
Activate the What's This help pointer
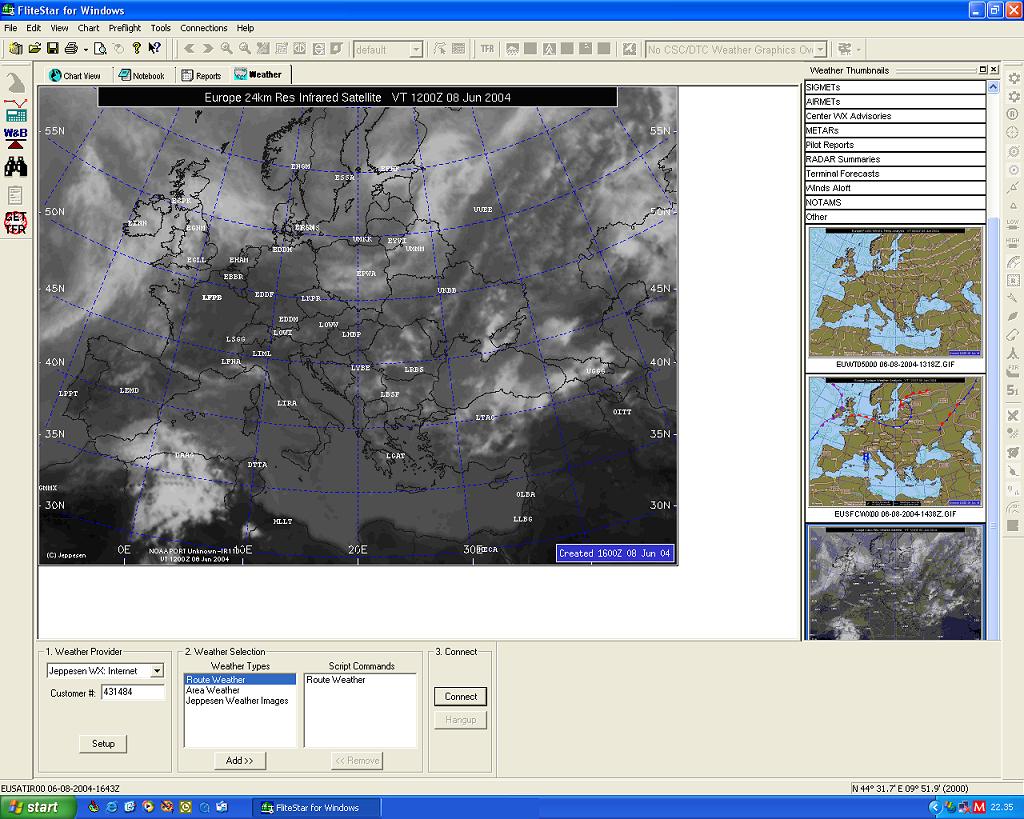(x=154, y=48)
